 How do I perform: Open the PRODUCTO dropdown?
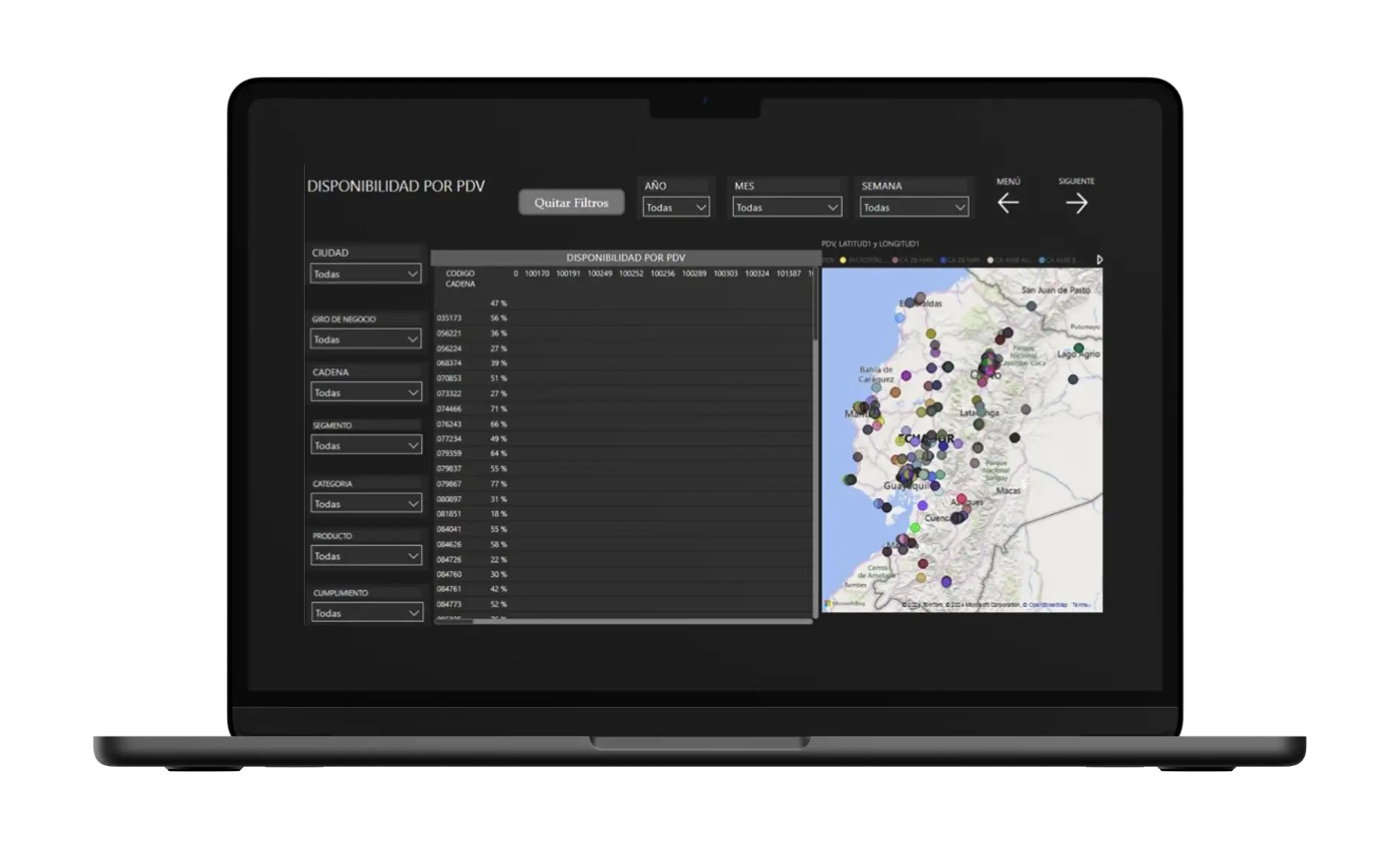(366, 556)
